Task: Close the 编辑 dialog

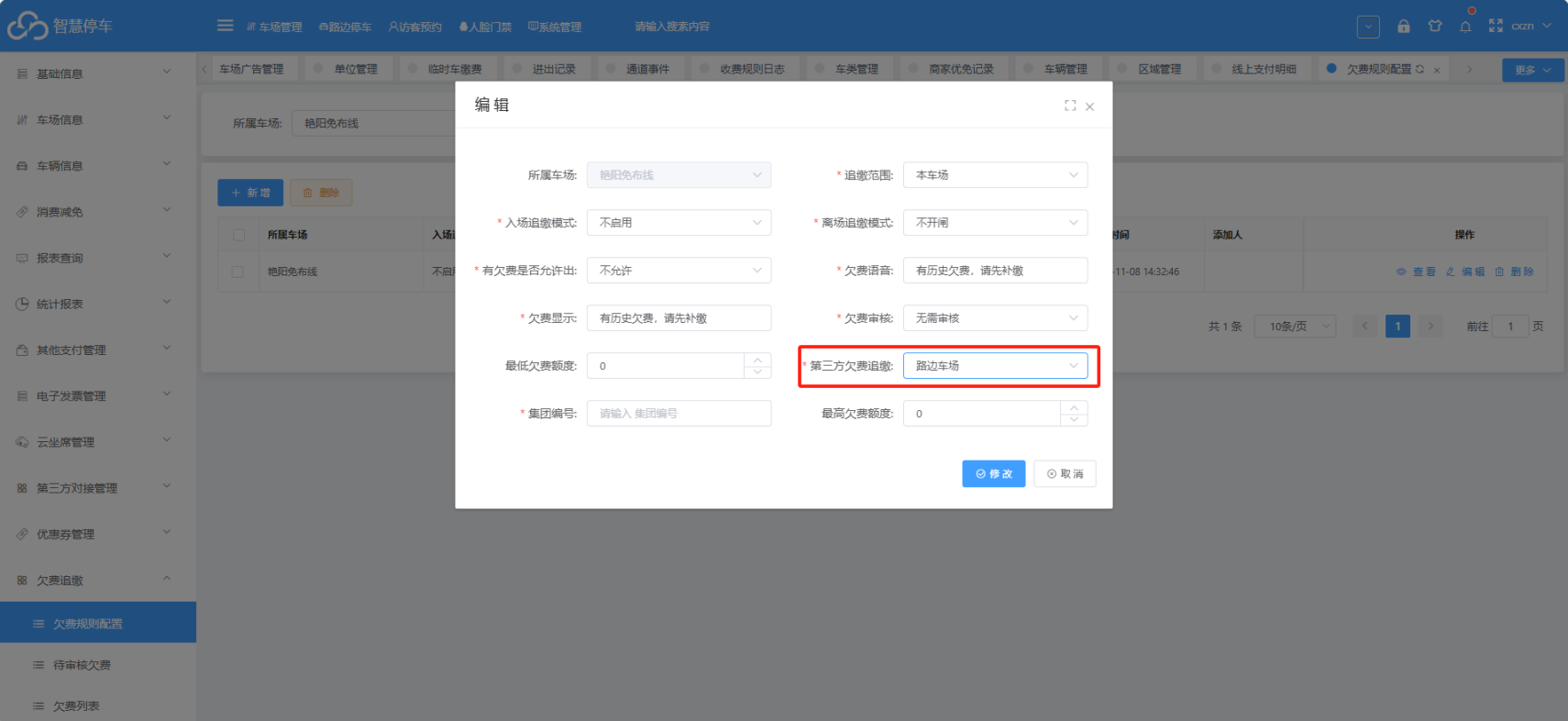Action: click(x=1089, y=106)
